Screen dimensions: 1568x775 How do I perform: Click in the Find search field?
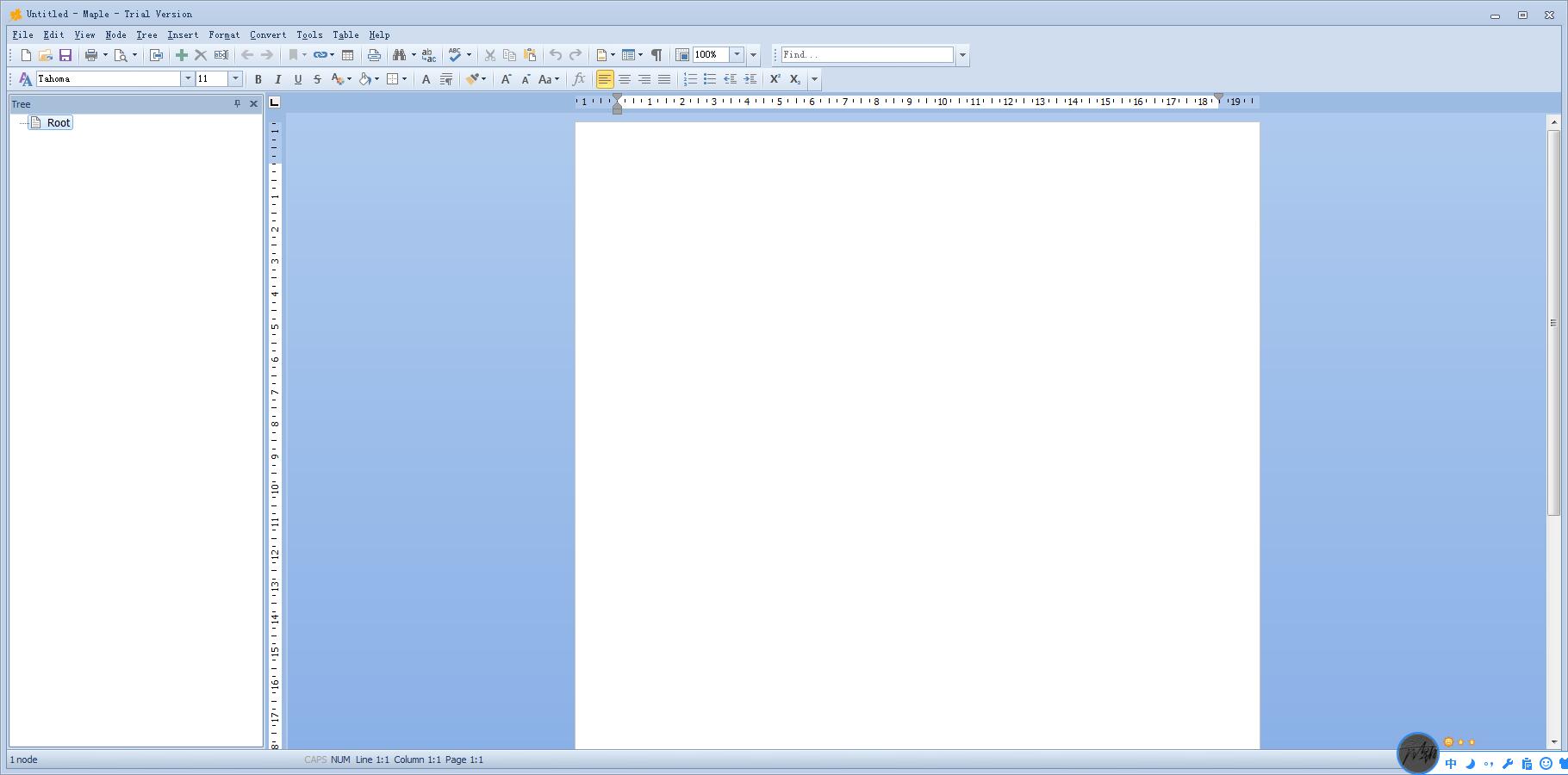coord(866,54)
